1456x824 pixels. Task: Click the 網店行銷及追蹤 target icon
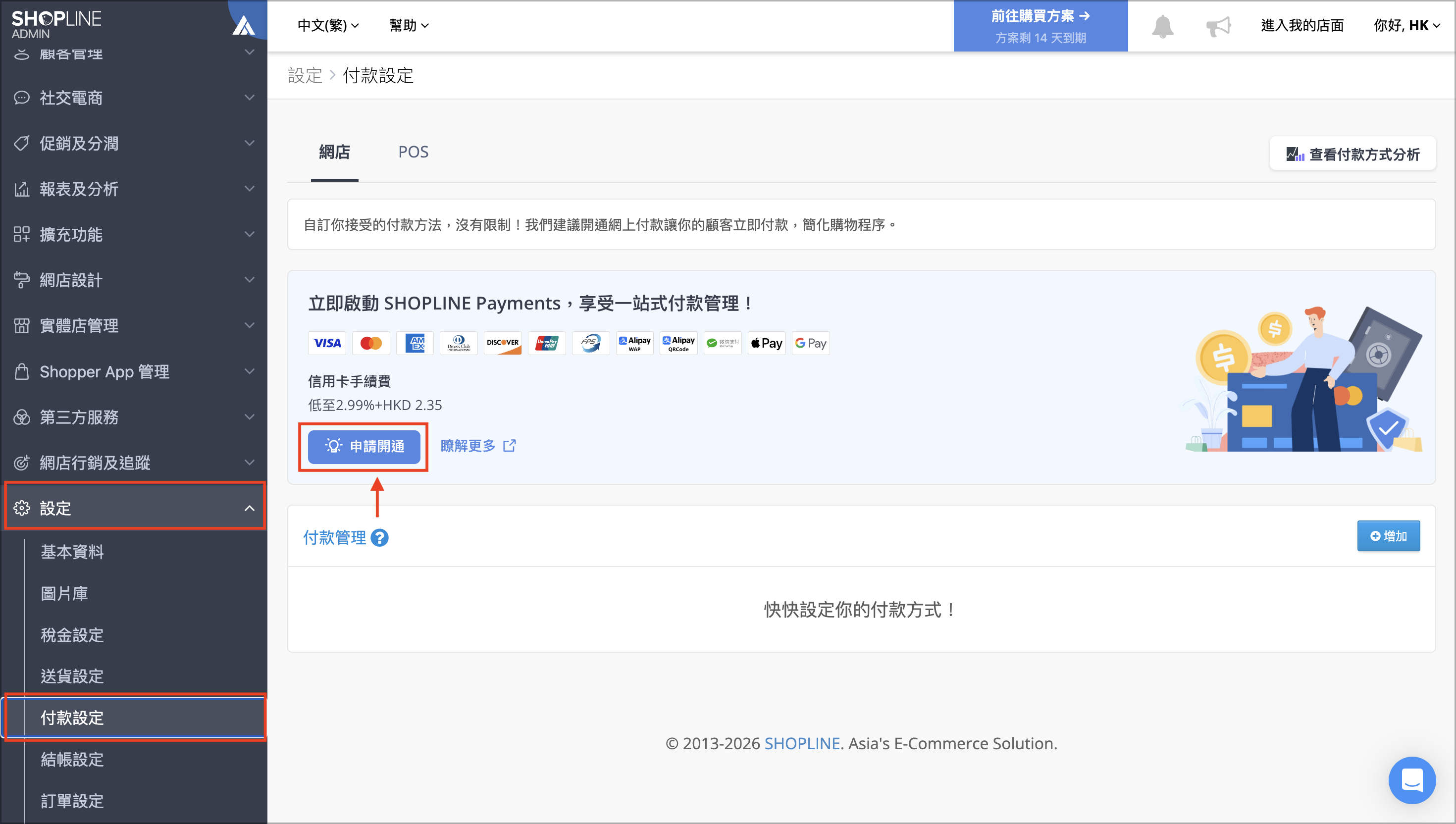[x=21, y=463]
